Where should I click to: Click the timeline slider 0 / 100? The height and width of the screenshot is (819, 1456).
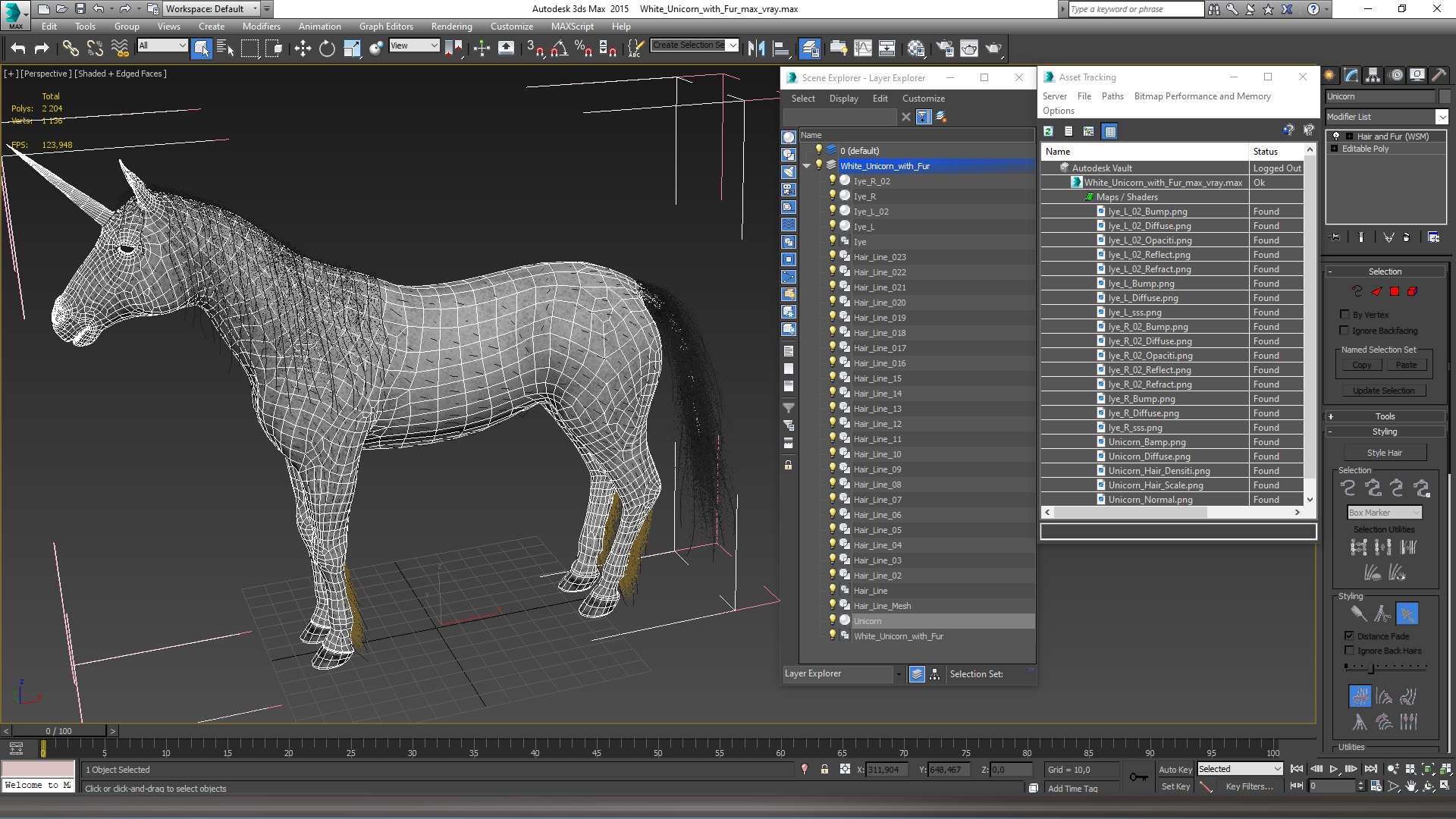tap(59, 731)
